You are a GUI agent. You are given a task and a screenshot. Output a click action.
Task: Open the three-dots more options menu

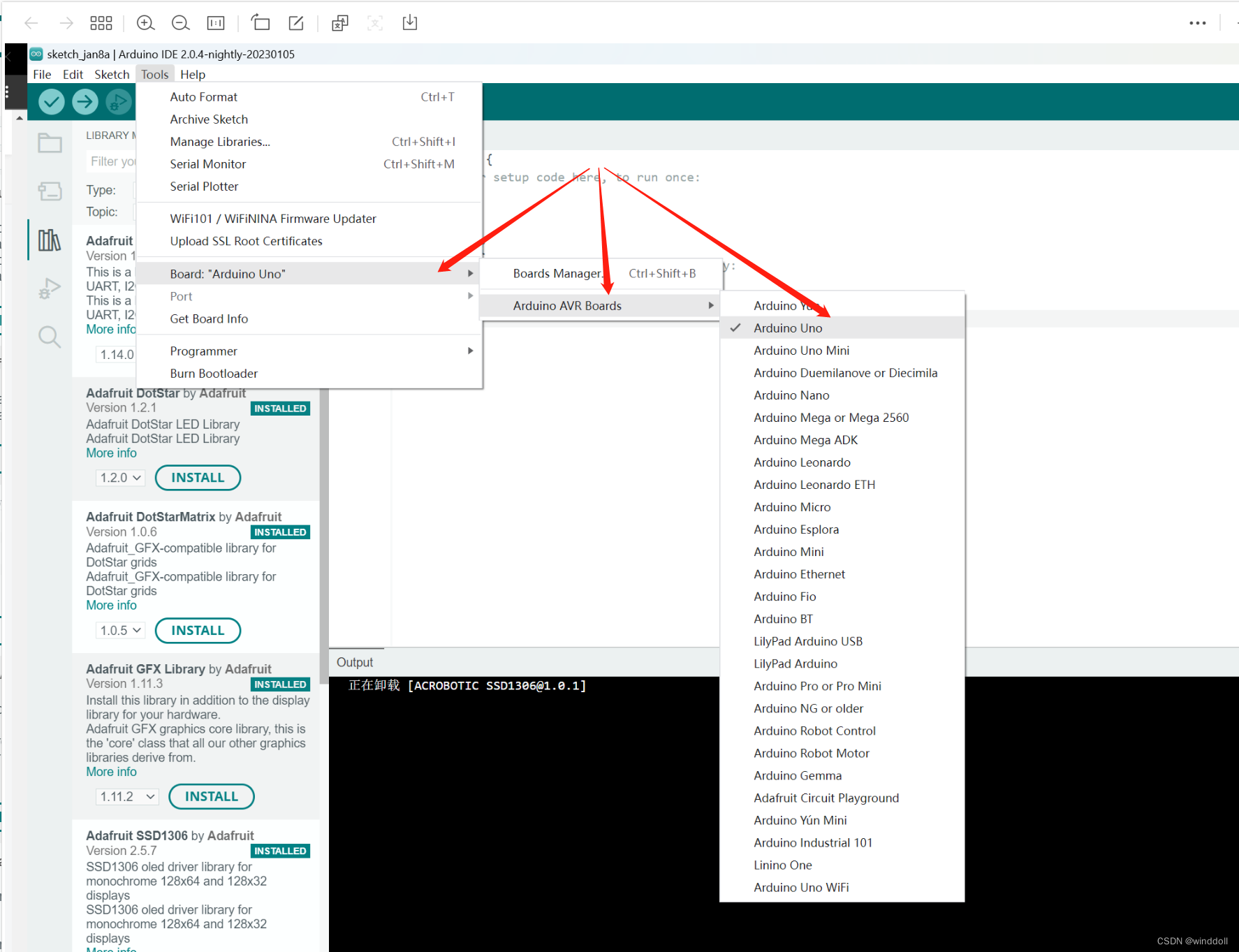[x=1198, y=23]
